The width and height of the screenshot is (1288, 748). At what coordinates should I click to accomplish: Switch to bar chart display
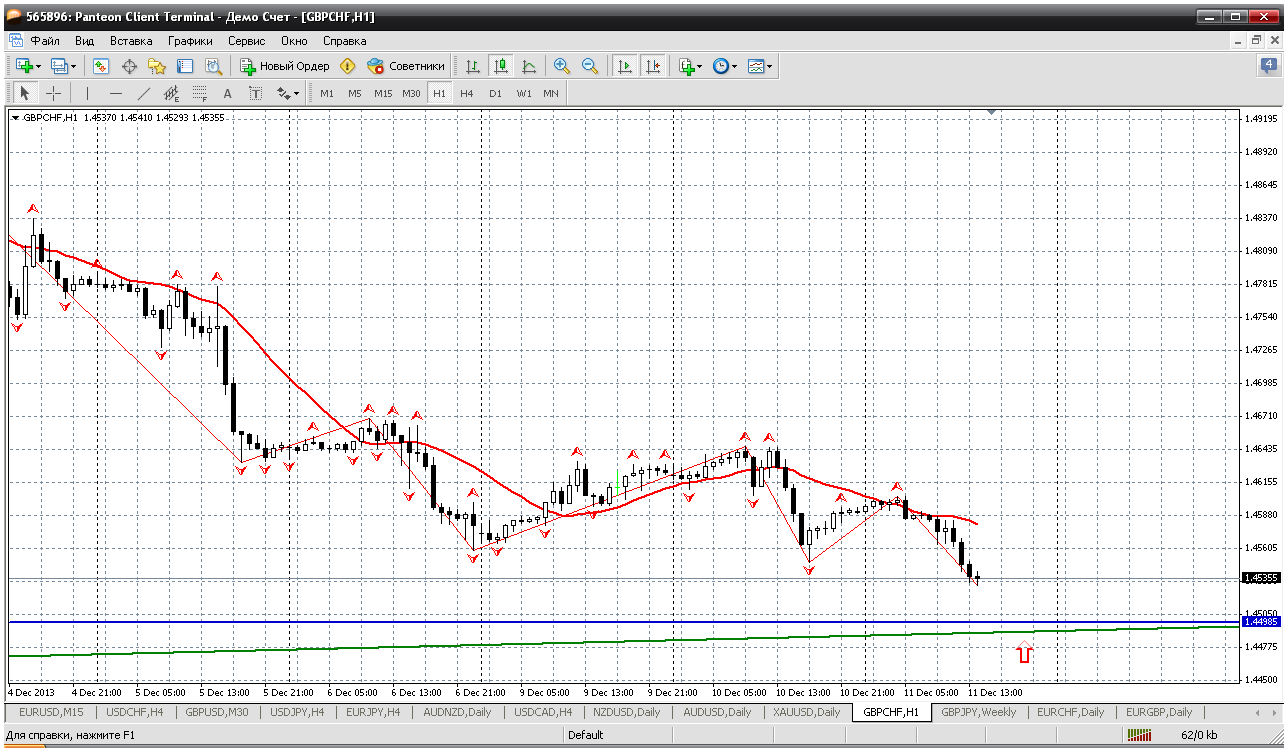pyautogui.click(x=473, y=66)
